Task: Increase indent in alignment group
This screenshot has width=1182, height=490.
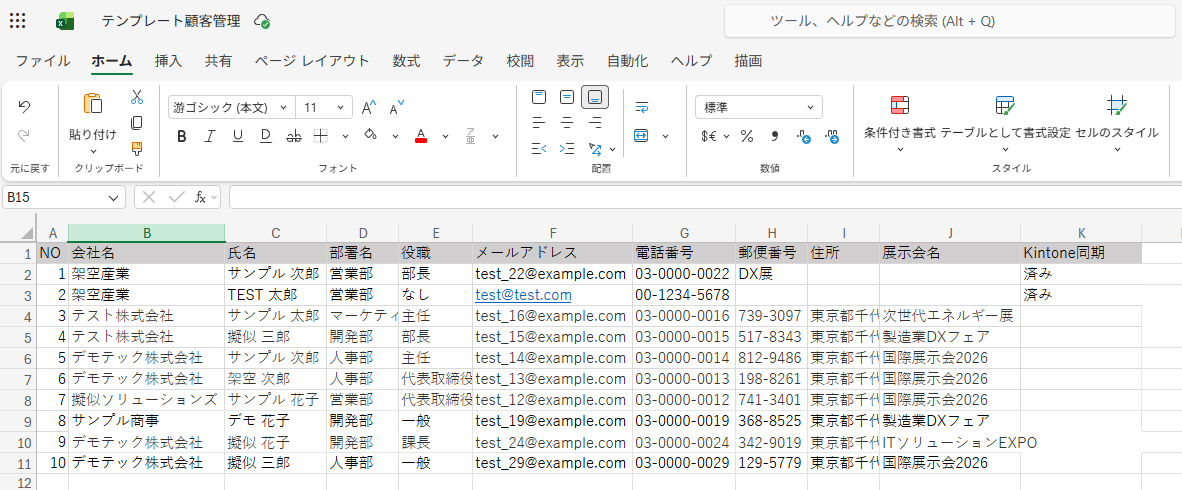Action: pos(567,148)
